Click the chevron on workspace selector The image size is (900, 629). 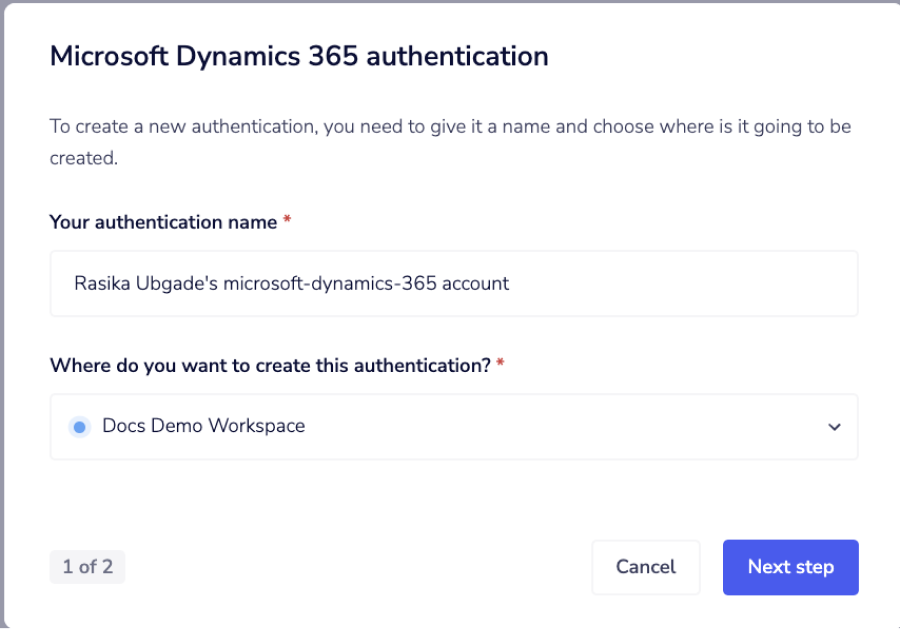(x=835, y=427)
